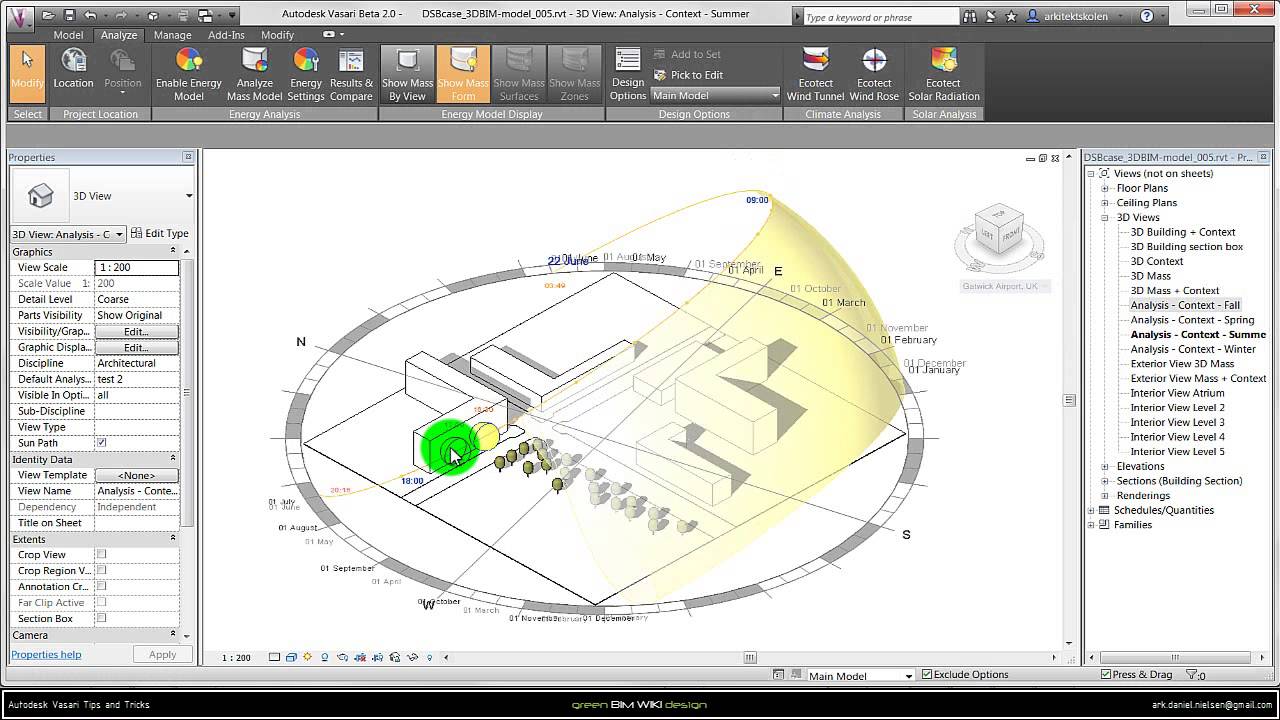Open the Location tool

coord(73,70)
